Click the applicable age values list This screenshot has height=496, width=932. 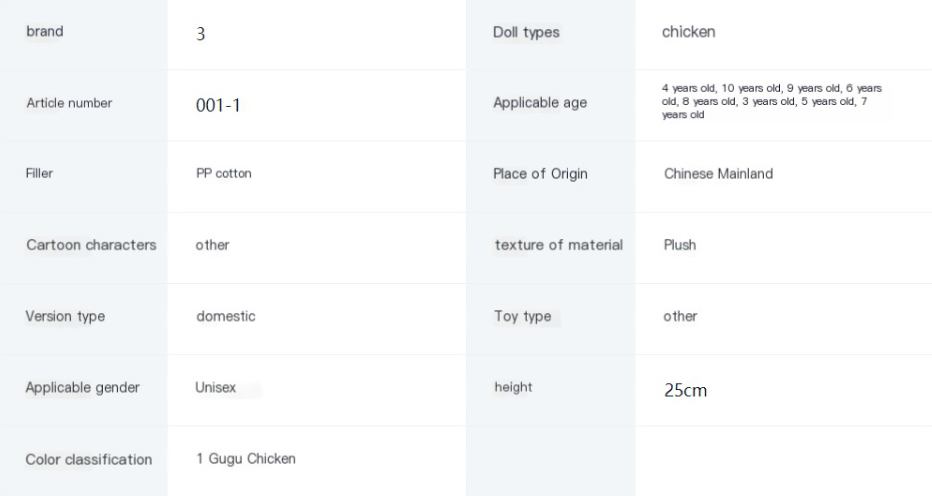[x=771, y=102]
